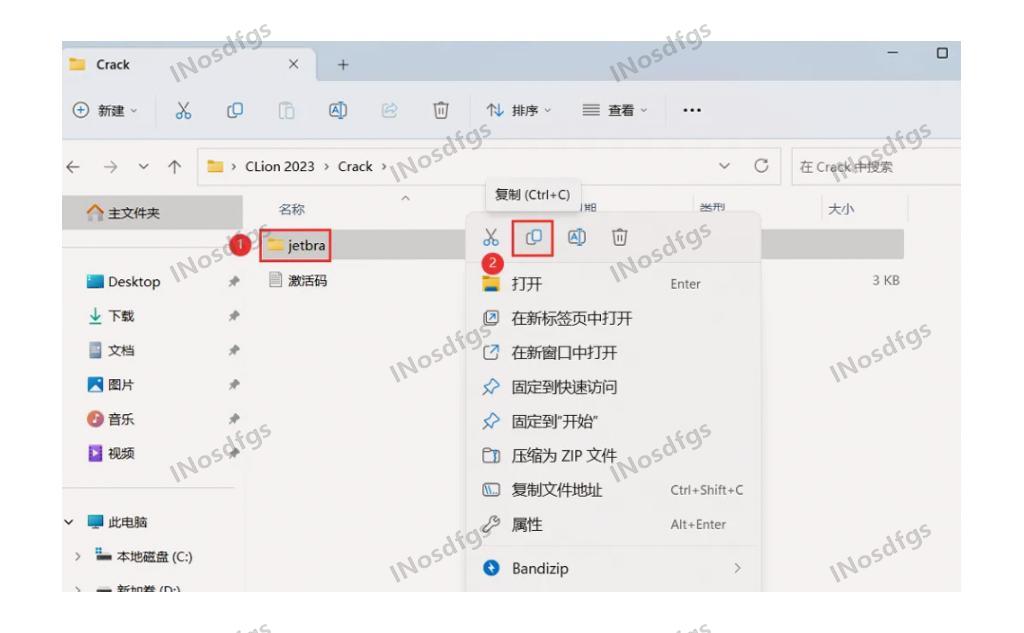Unpin 文档 using its pin icon
Screen dimensions: 1024x633
[x=233, y=351]
